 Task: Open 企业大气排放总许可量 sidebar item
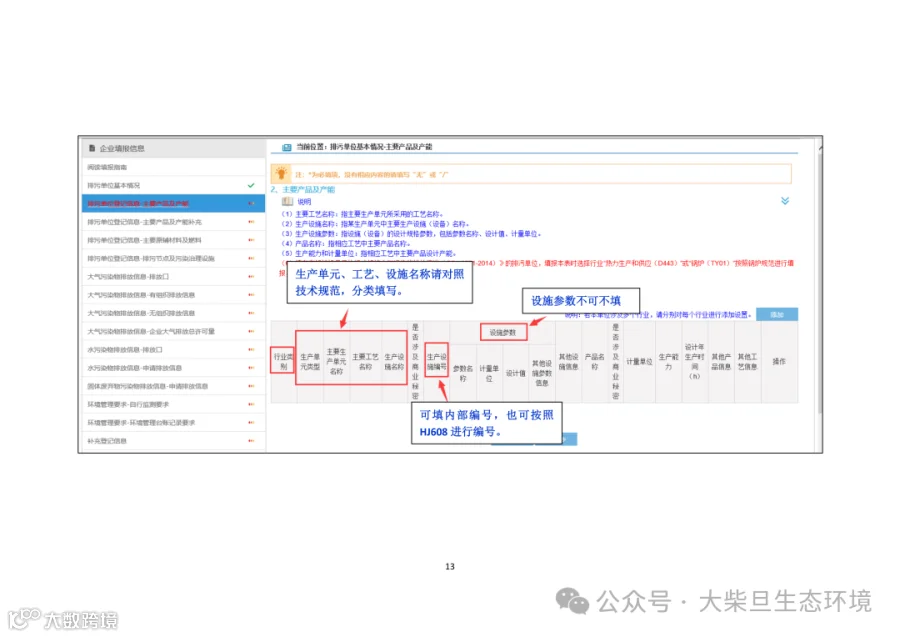[174, 331]
